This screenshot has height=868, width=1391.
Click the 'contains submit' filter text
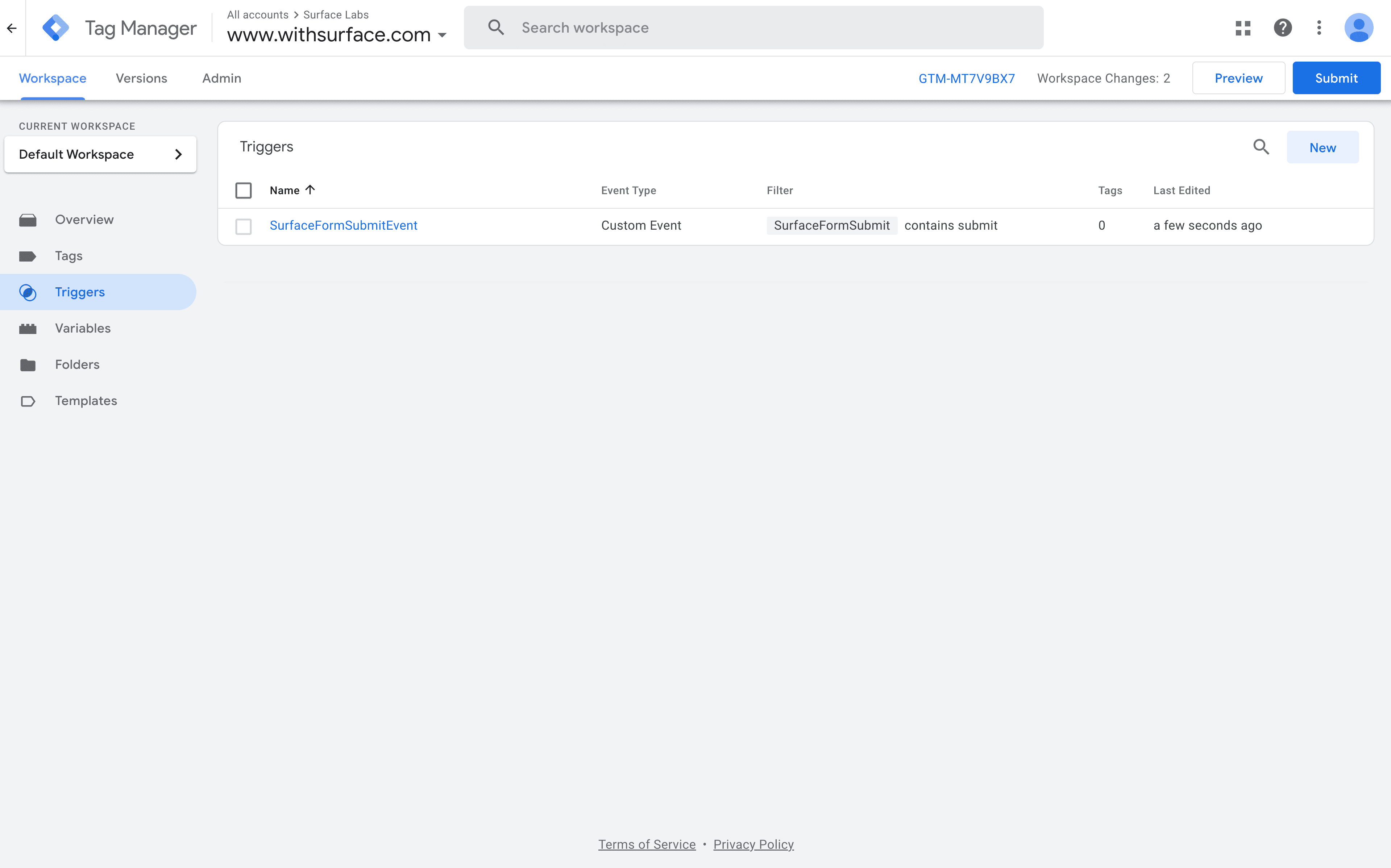coord(951,226)
